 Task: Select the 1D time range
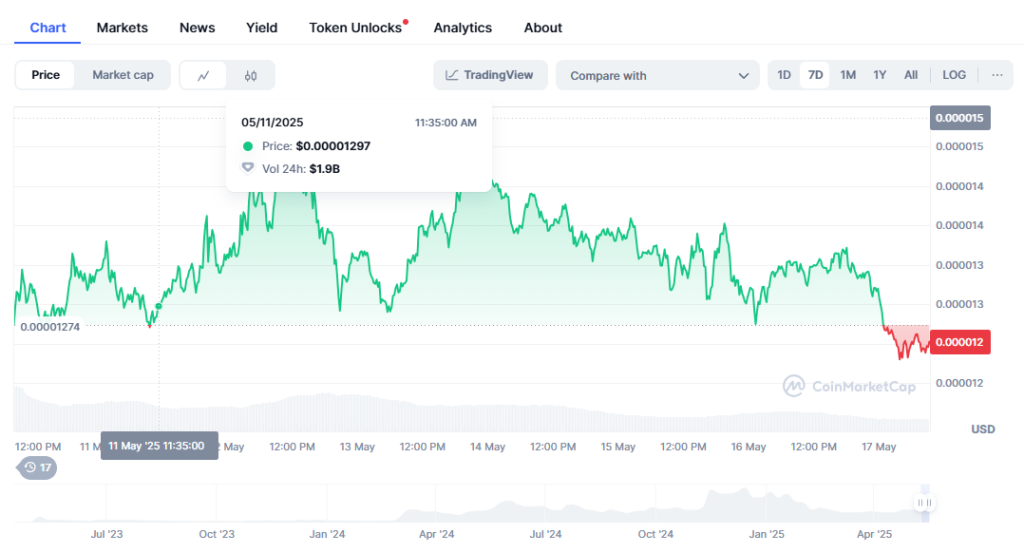click(784, 75)
